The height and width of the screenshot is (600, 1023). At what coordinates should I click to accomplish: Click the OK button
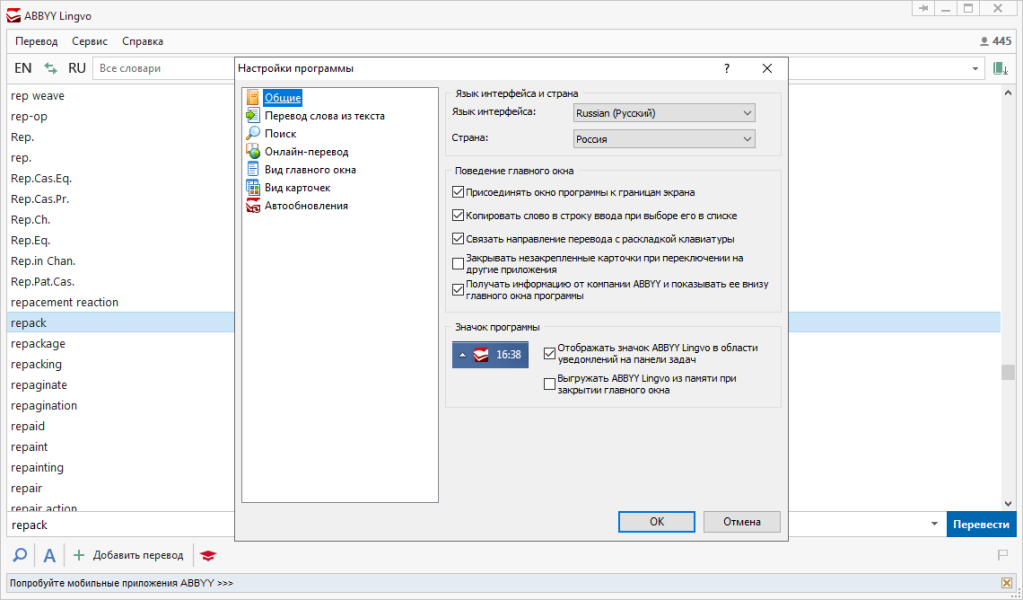656,522
